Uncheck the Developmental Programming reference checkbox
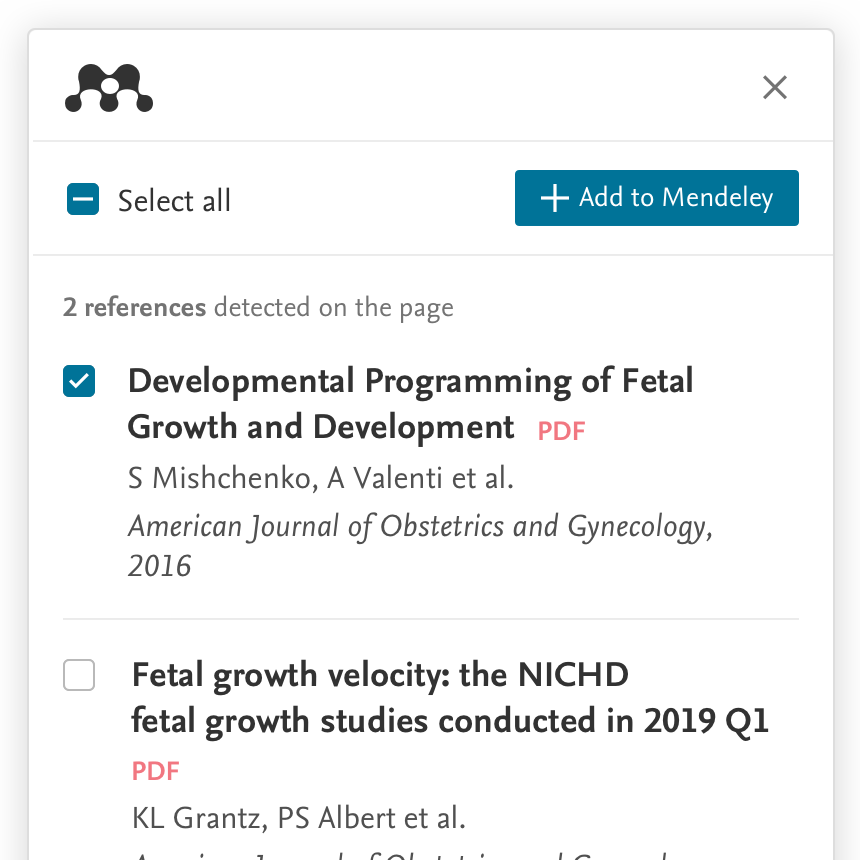860x860 pixels. [79, 381]
